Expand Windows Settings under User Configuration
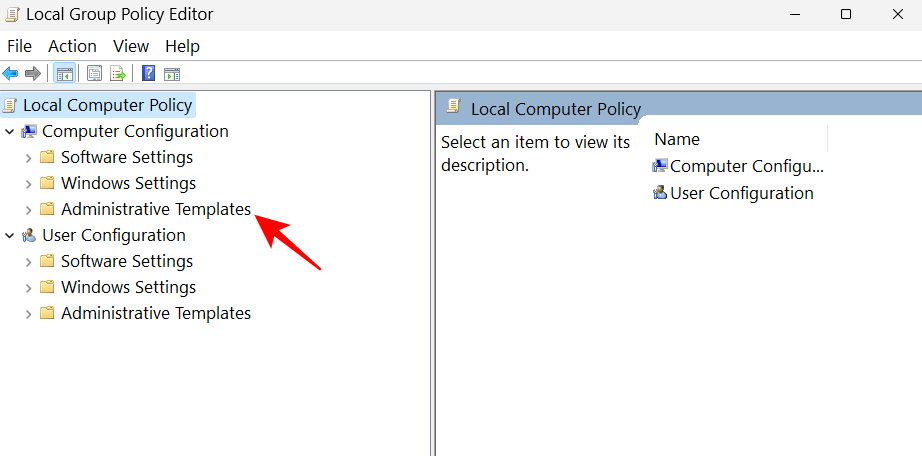Viewport: 922px width, 456px height. pyautogui.click(x=28, y=288)
